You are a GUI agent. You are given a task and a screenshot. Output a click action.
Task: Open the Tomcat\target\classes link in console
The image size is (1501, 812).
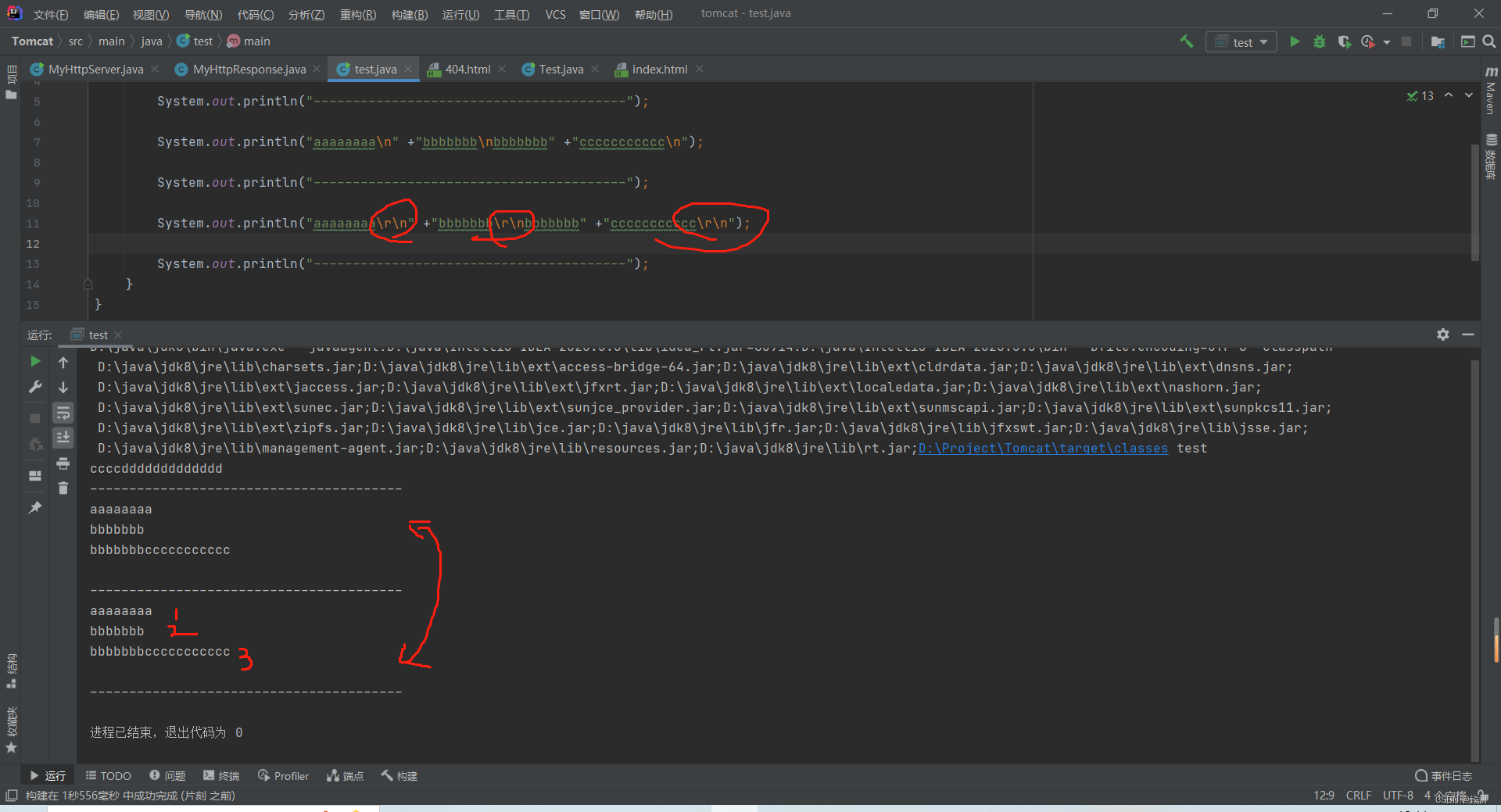1043,448
